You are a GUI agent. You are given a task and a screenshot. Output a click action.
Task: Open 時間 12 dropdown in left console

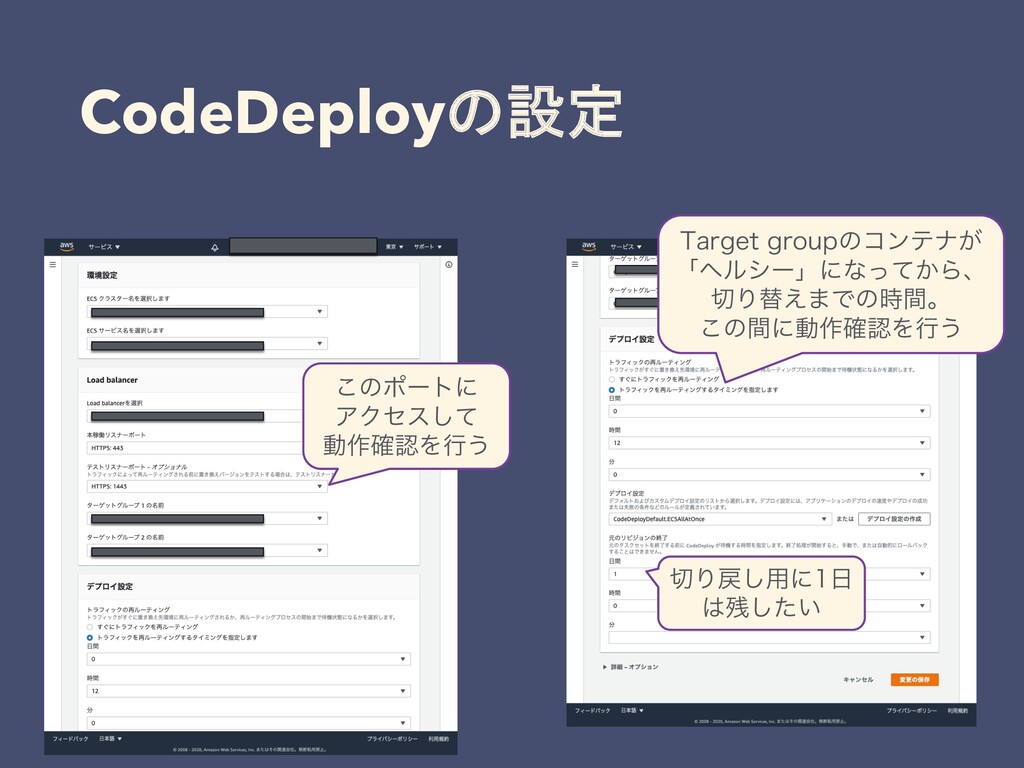pos(248,691)
